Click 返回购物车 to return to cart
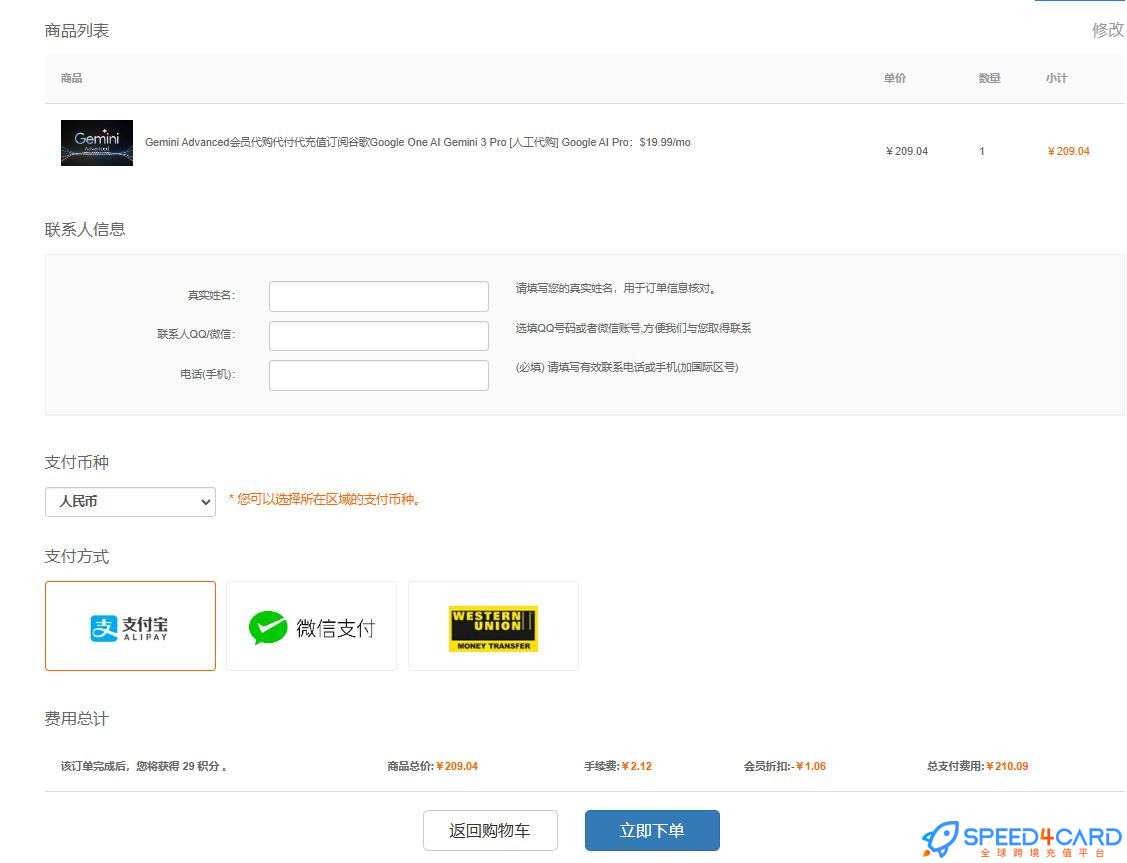 (490, 830)
